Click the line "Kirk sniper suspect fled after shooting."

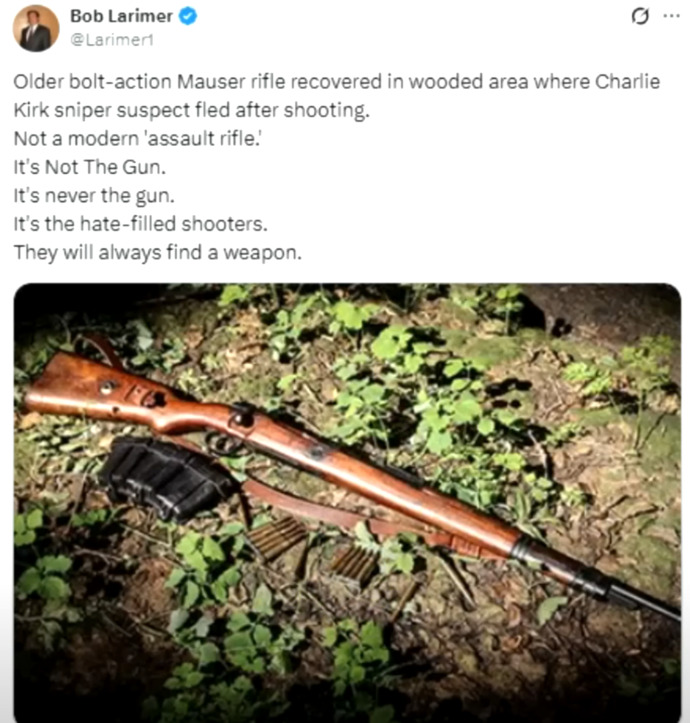point(191,110)
